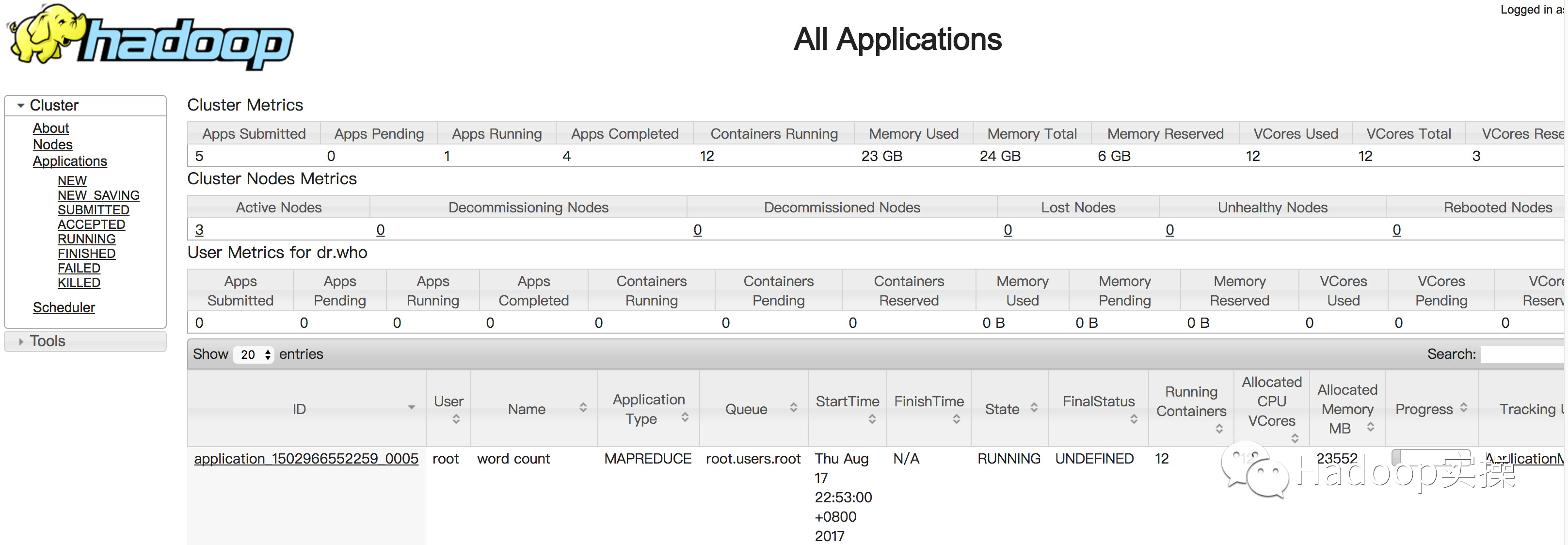This screenshot has width=1568, height=545.
Task: Filter applications by FAILED state
Action: pos(79,269)
